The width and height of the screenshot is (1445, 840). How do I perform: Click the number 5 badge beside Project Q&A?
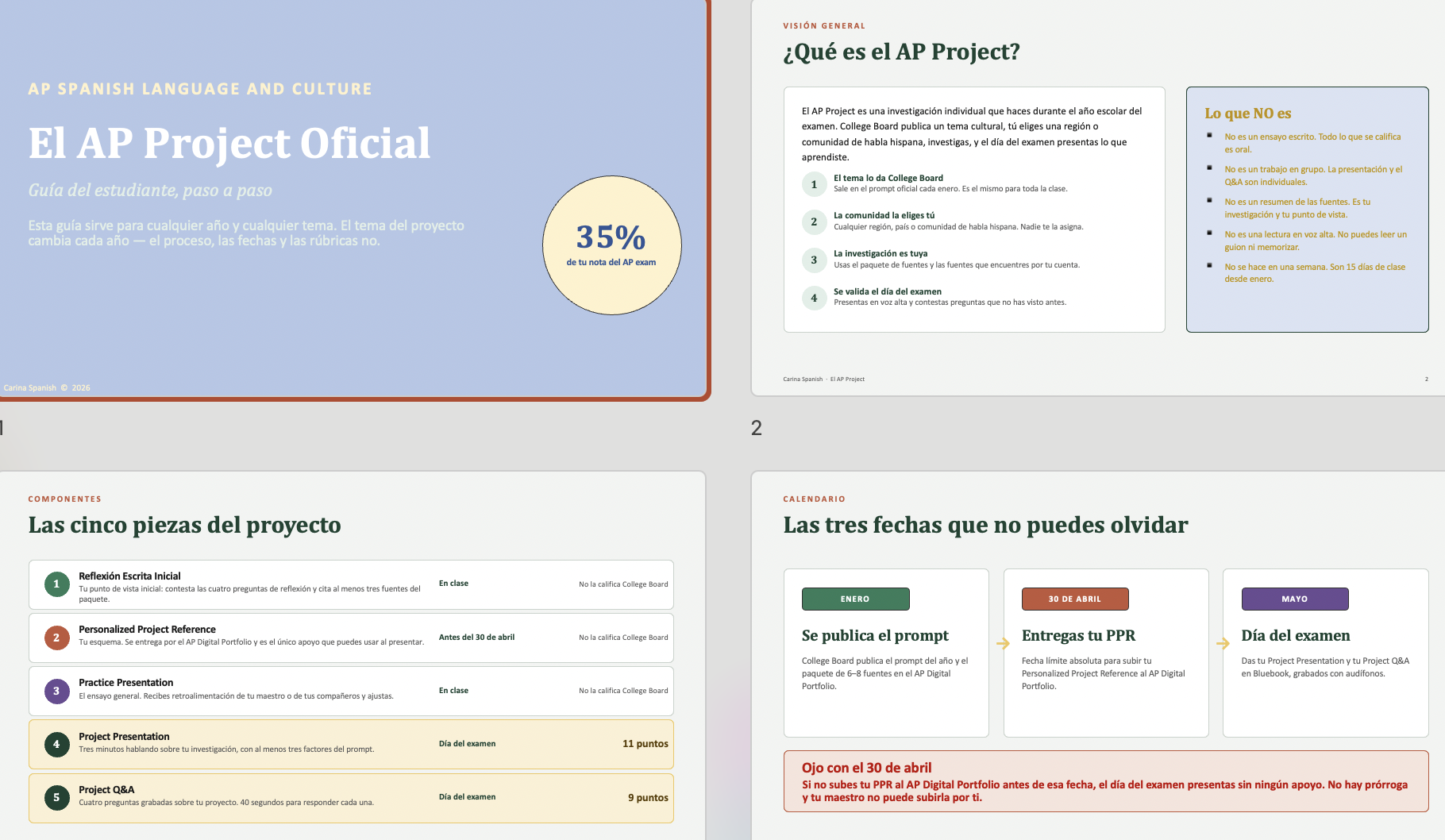tap(56, 798)
